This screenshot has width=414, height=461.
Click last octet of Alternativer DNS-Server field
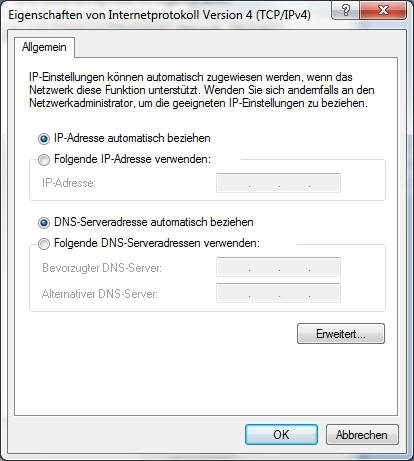tap(325, 293)
